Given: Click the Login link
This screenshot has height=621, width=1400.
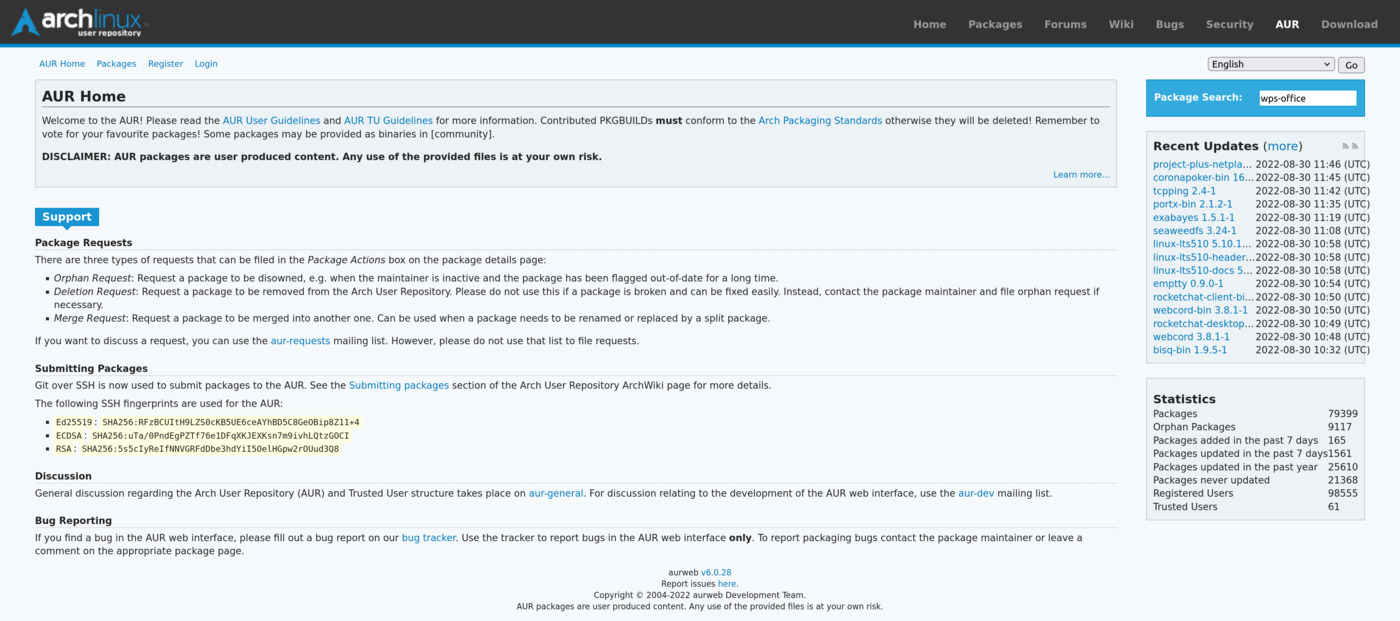Looking at the screenshot, I should (x=206, y=64).
